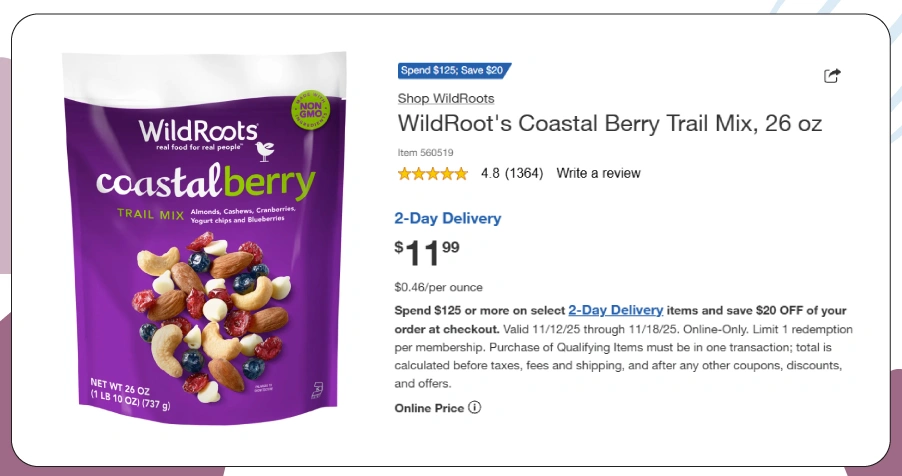Screen dimensions: 902x476
Task: Click the Online Price label
Action: click(429, 408)
